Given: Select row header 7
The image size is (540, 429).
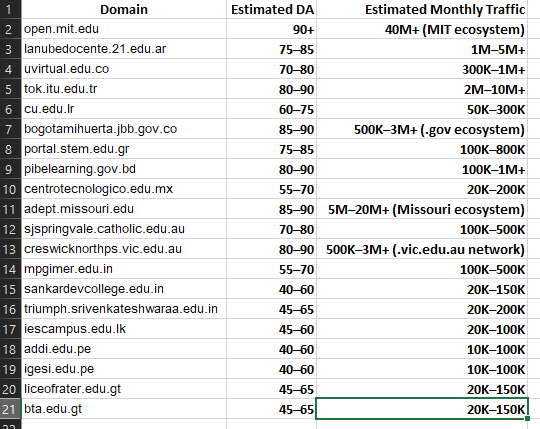Looking at the screenshot, I should click(10, 129).
